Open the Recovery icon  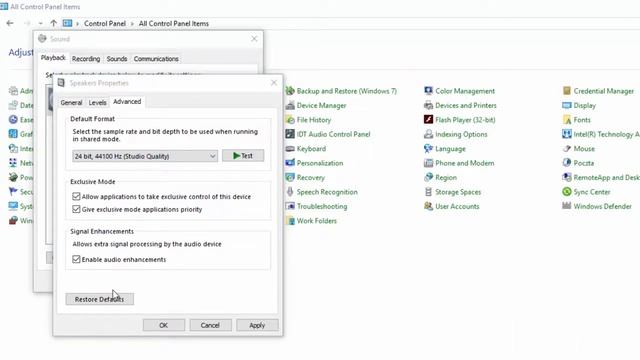point(290,178)
